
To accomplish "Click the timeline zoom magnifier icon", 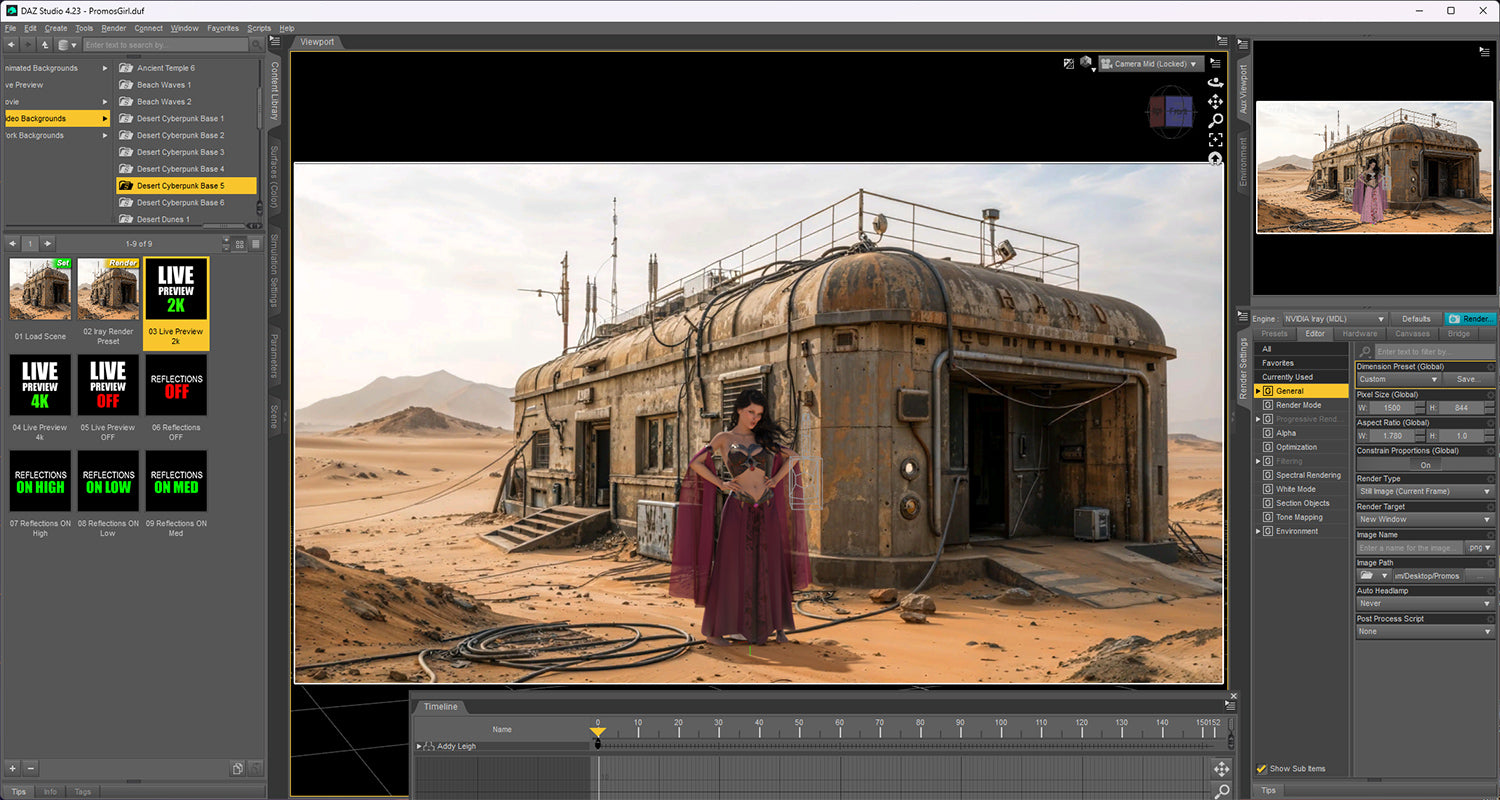I will point(1221,791).
